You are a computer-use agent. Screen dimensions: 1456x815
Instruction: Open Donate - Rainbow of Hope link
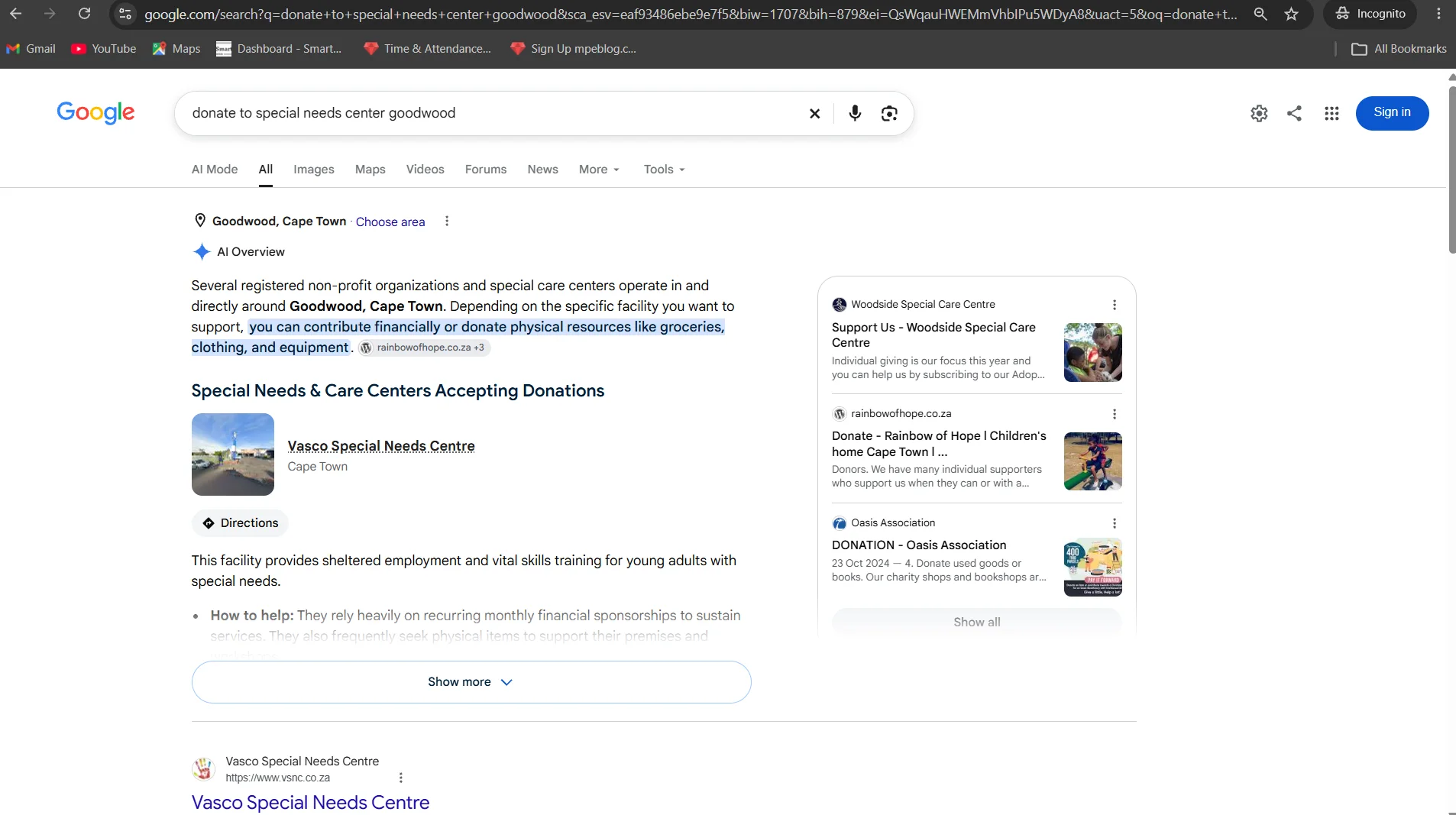tap(939, 444)
